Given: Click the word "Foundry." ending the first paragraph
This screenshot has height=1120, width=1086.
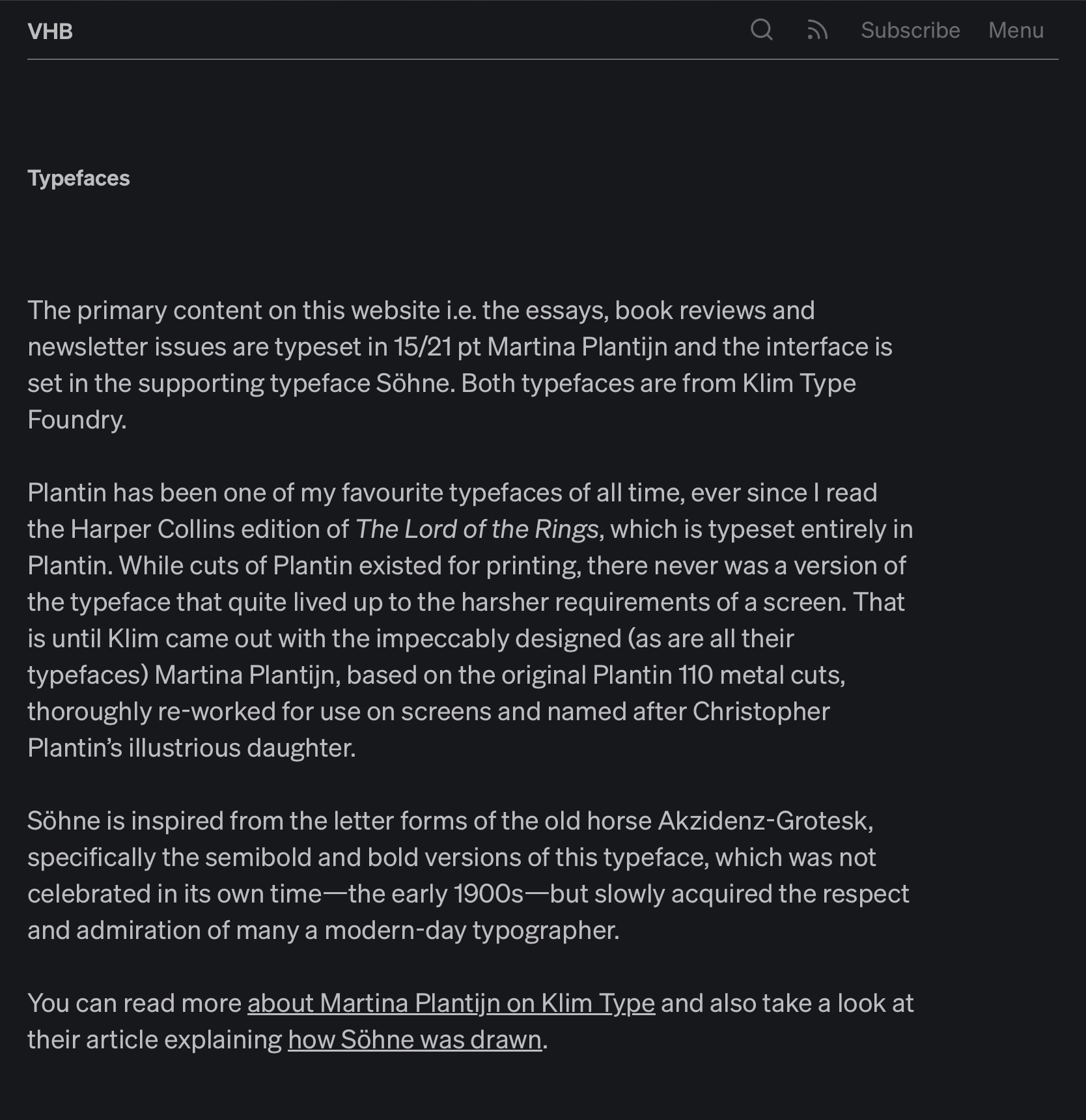Looking at the screenshot, I should point(77,420).
